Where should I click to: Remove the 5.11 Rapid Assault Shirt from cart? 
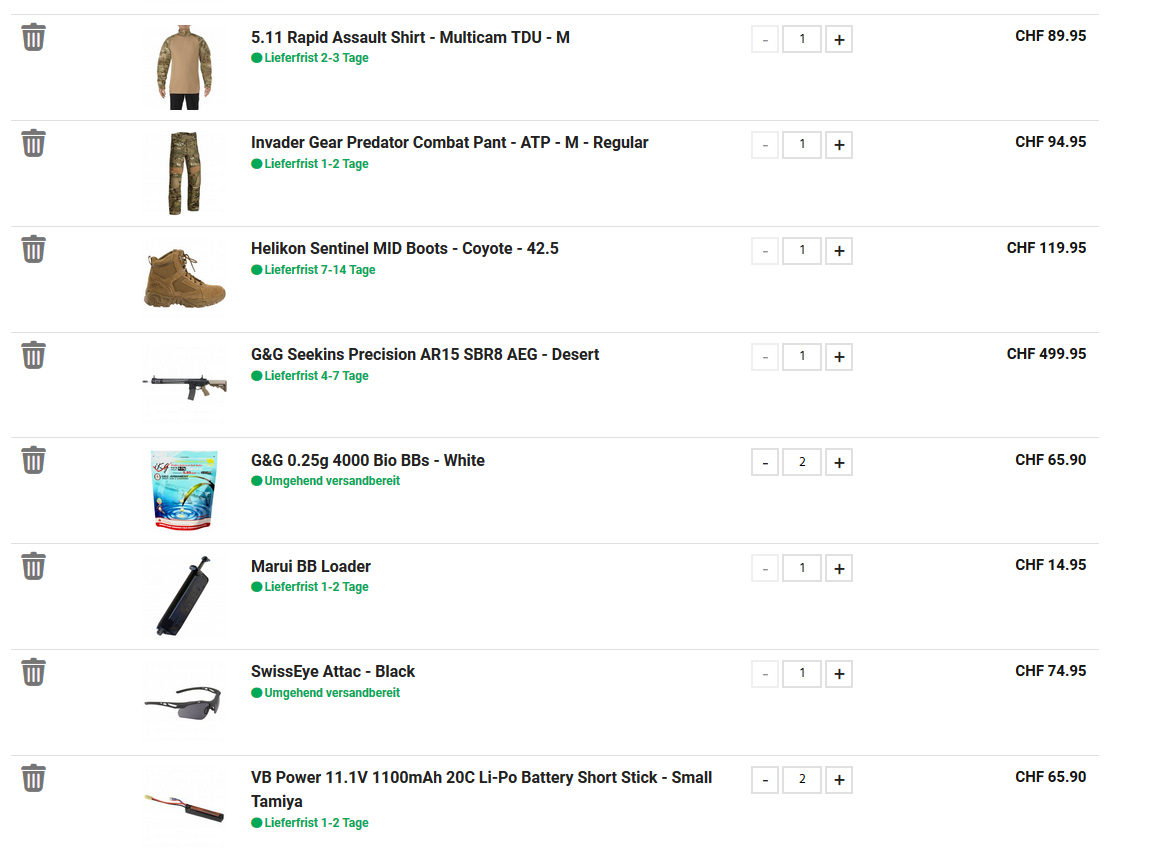[x=34, y=37]
